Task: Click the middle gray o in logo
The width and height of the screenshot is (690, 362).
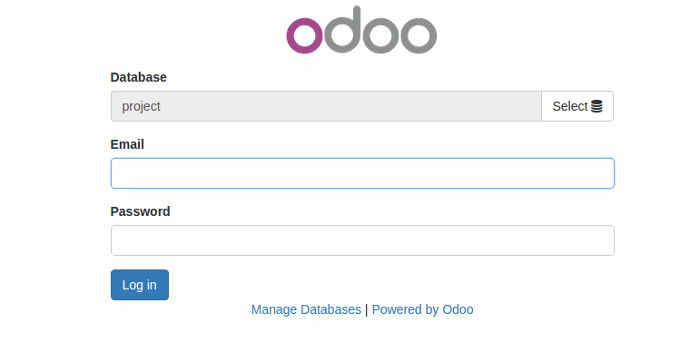Action: [x=381, y=35]
